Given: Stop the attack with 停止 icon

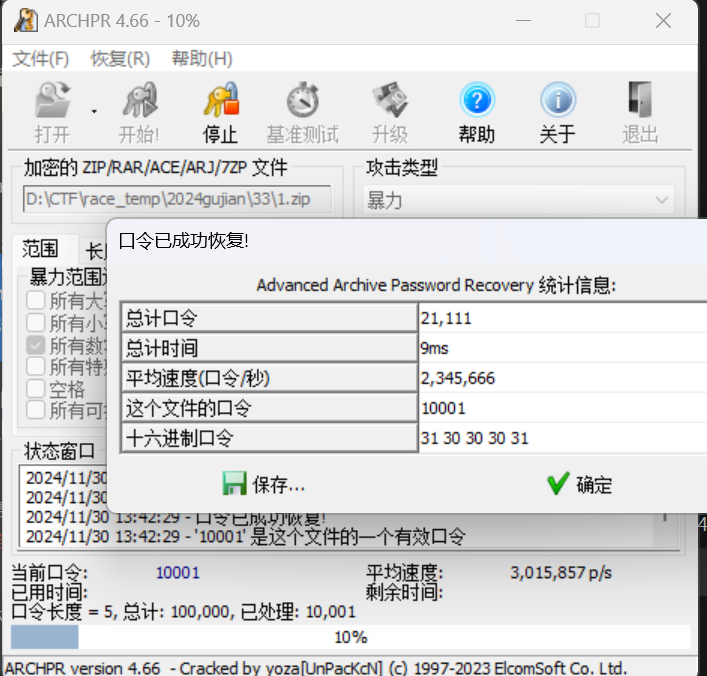Looking at the screenshot, I should (220, 100).
